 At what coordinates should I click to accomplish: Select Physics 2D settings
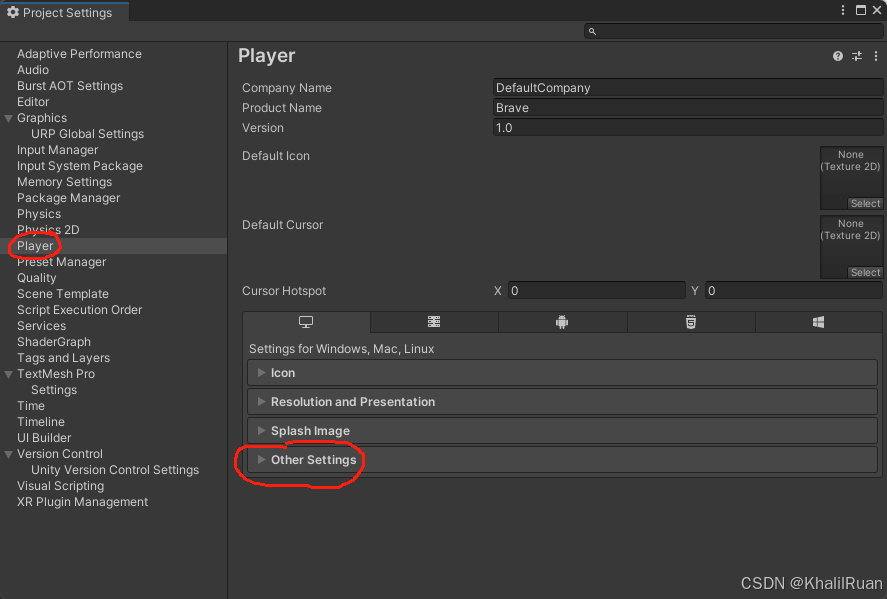(48, 230)
